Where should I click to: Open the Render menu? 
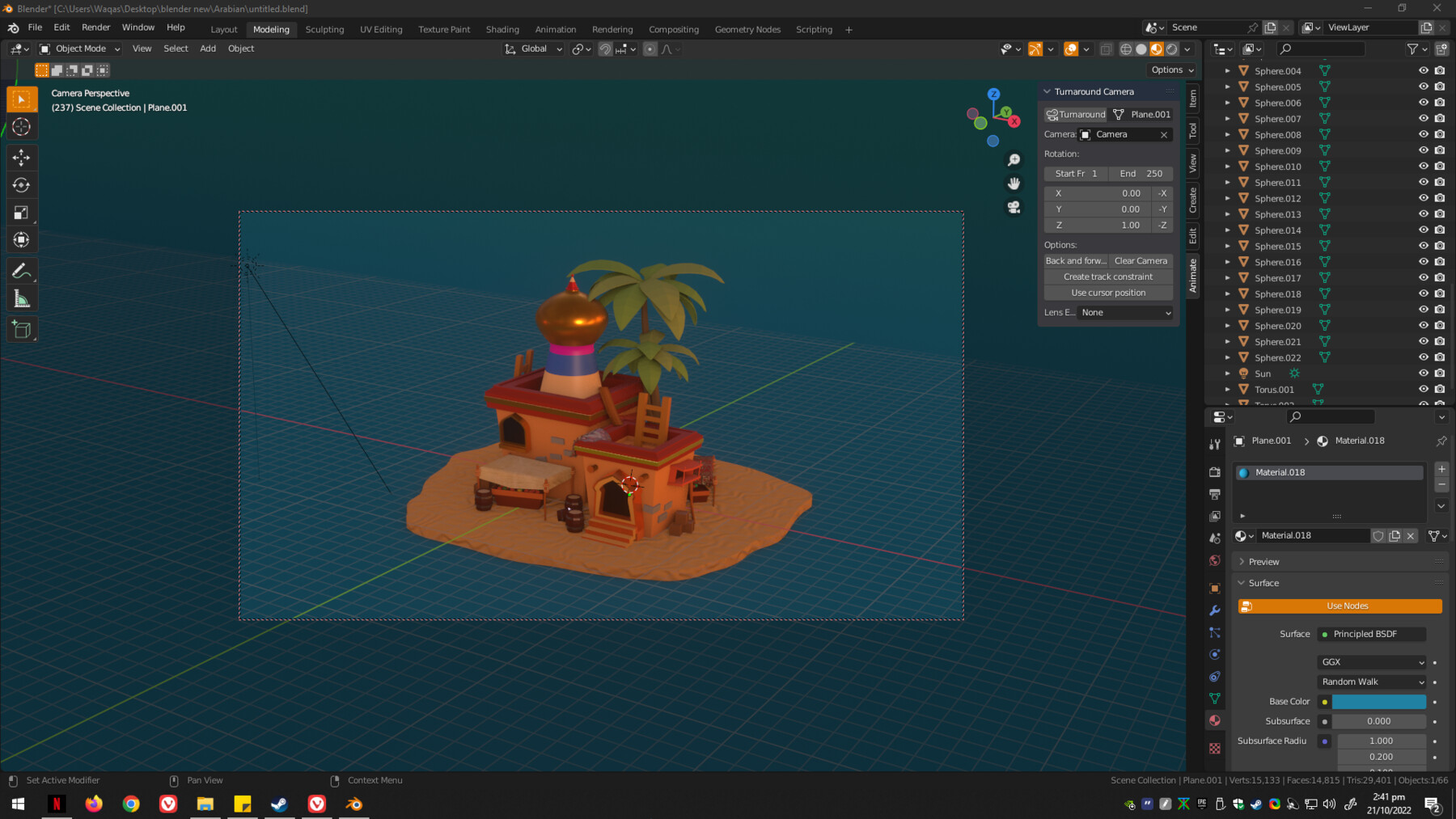click(95, 27)
